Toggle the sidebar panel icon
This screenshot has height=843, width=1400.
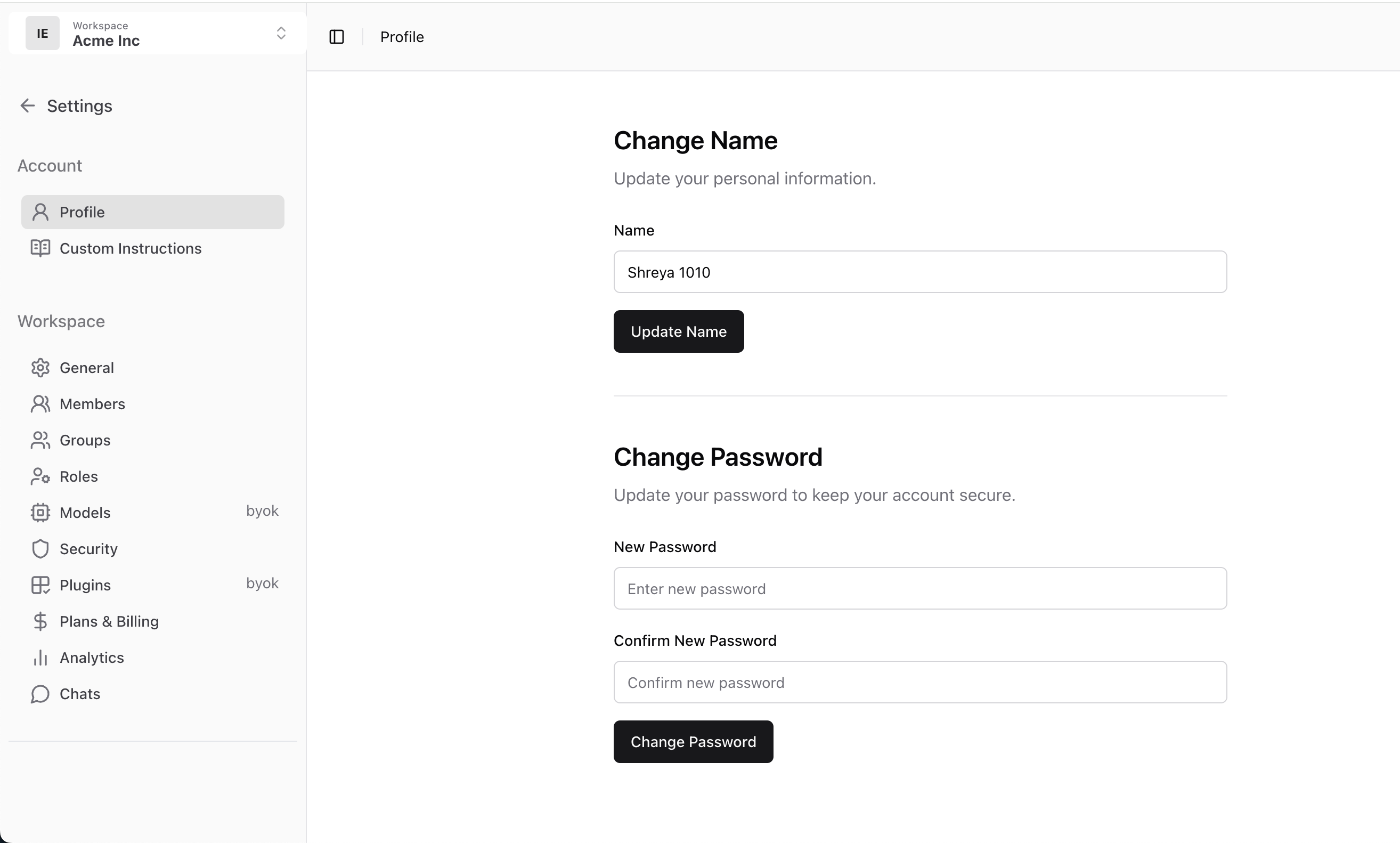pos(337,37)
